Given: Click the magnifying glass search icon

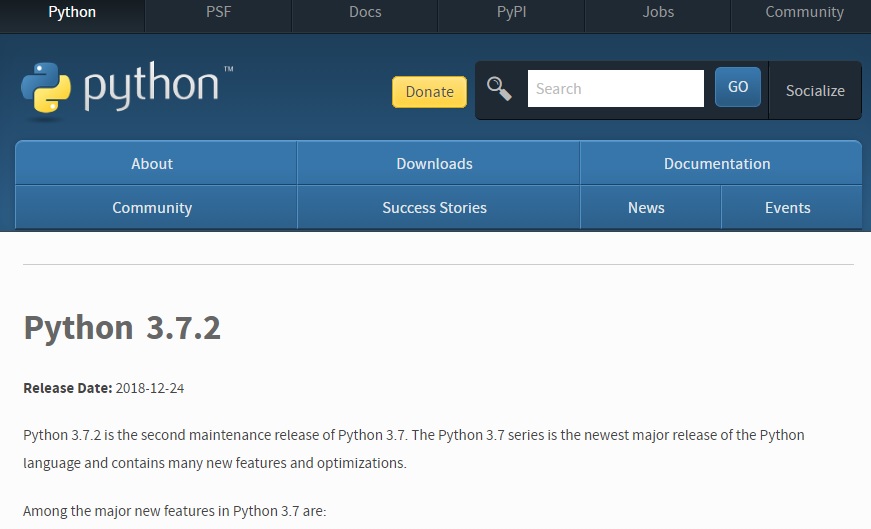Looking at the screenshot, I should (x=499, y=89).
